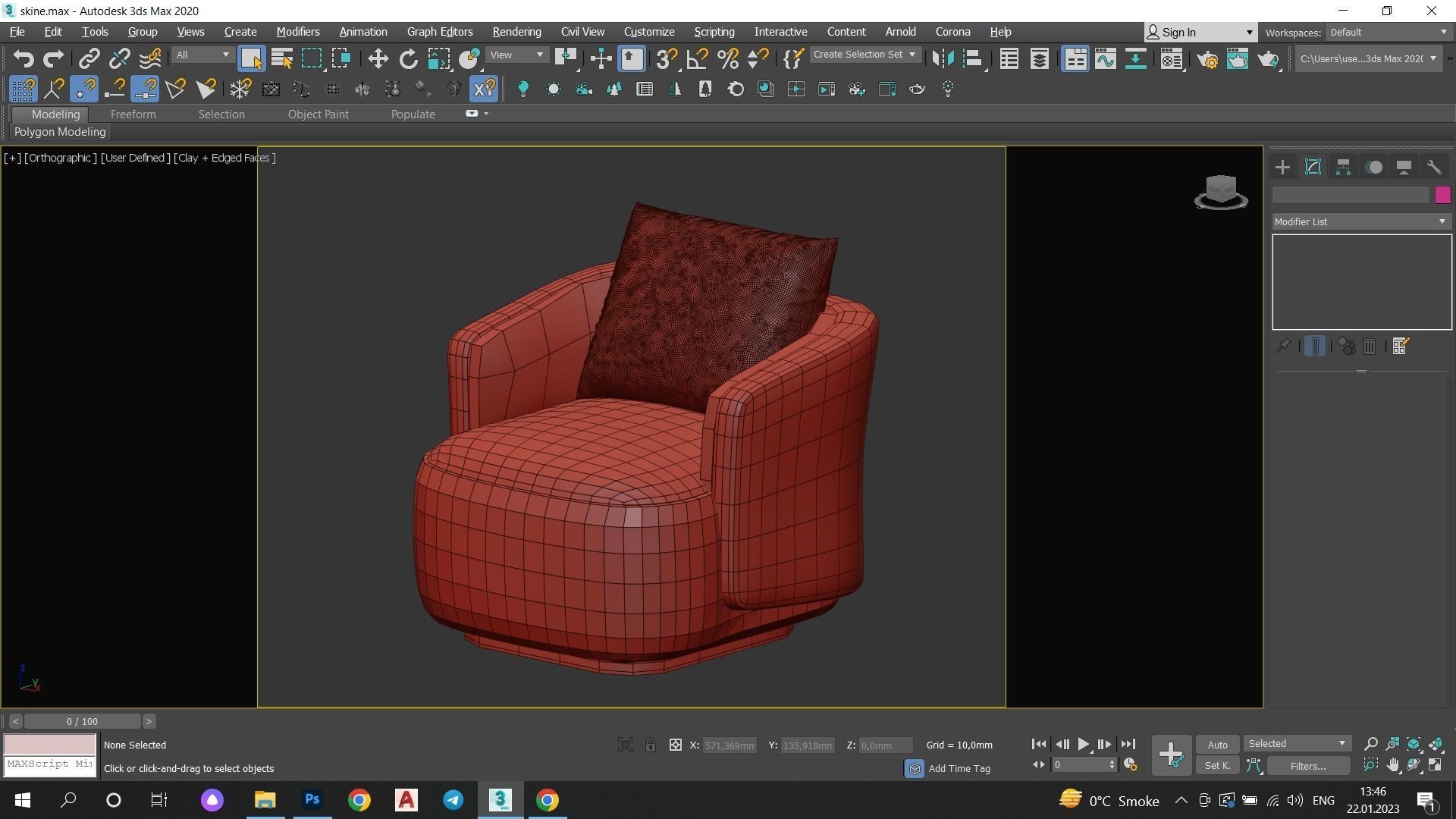Open key Filters... button

coord(1308,766)
